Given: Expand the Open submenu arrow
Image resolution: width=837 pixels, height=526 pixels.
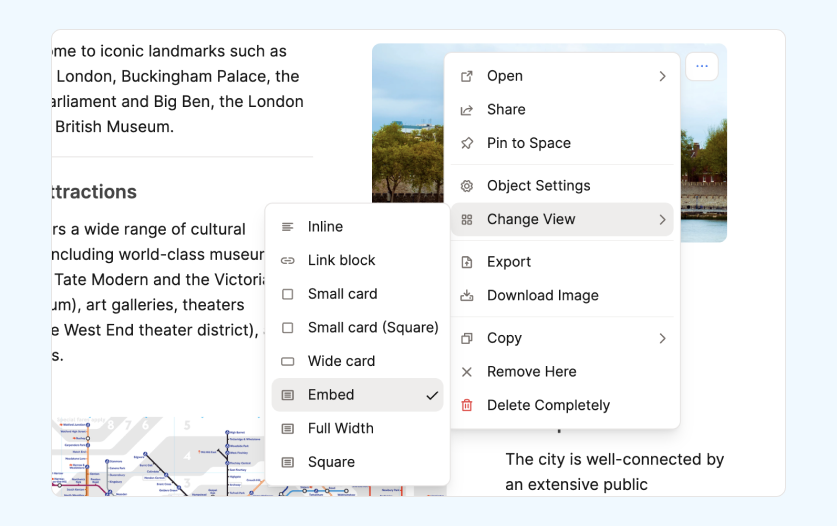Looking at the screenshot, I should pyautogui.click(x=662, y=76).
